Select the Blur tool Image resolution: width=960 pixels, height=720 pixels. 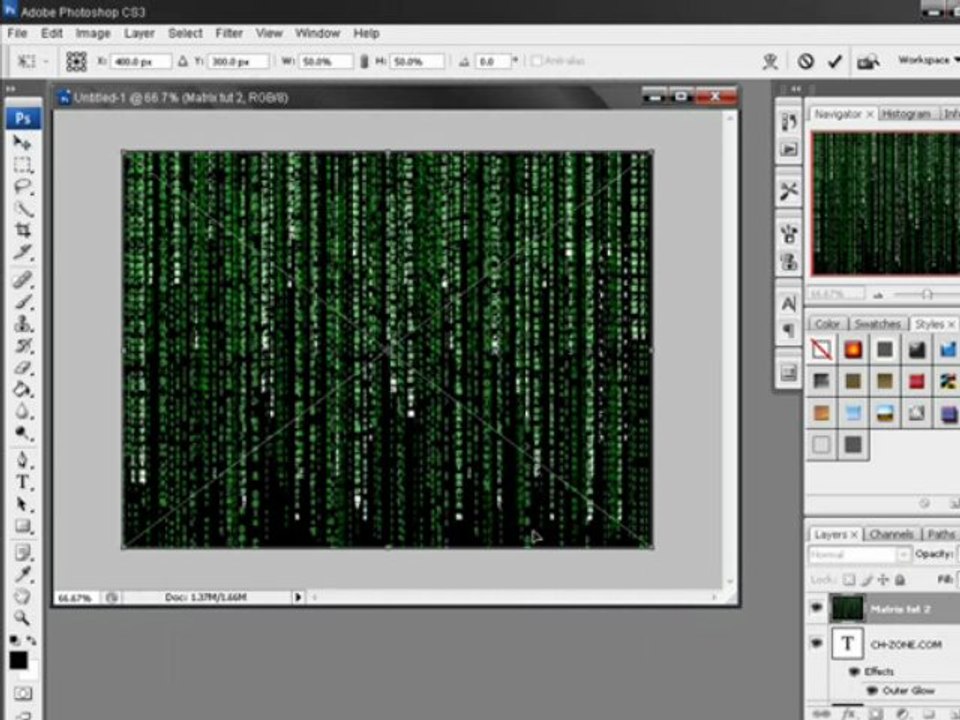23,411
